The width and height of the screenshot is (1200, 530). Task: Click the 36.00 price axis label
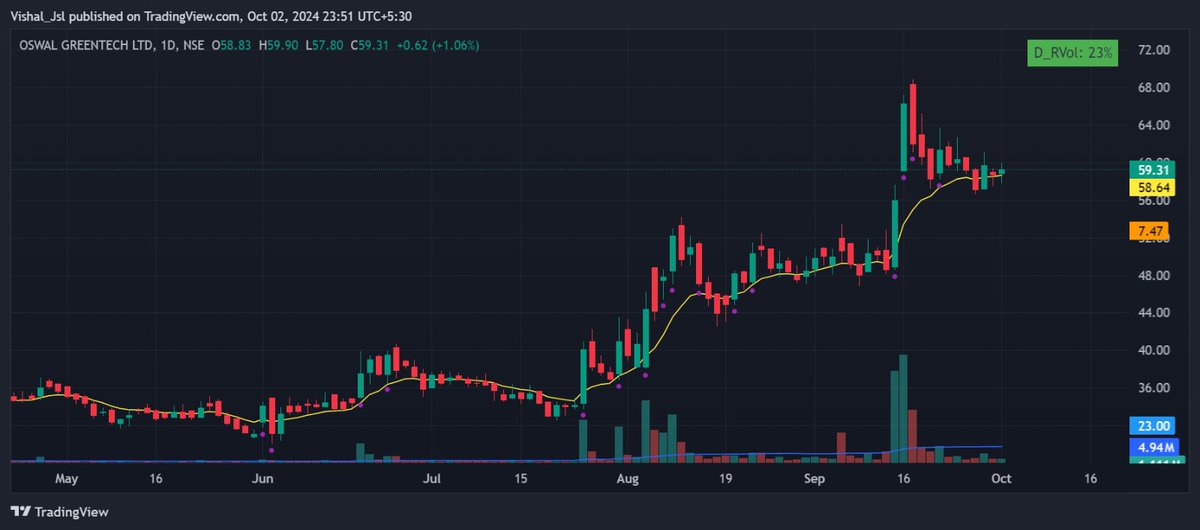click(x=1153, y=388)
